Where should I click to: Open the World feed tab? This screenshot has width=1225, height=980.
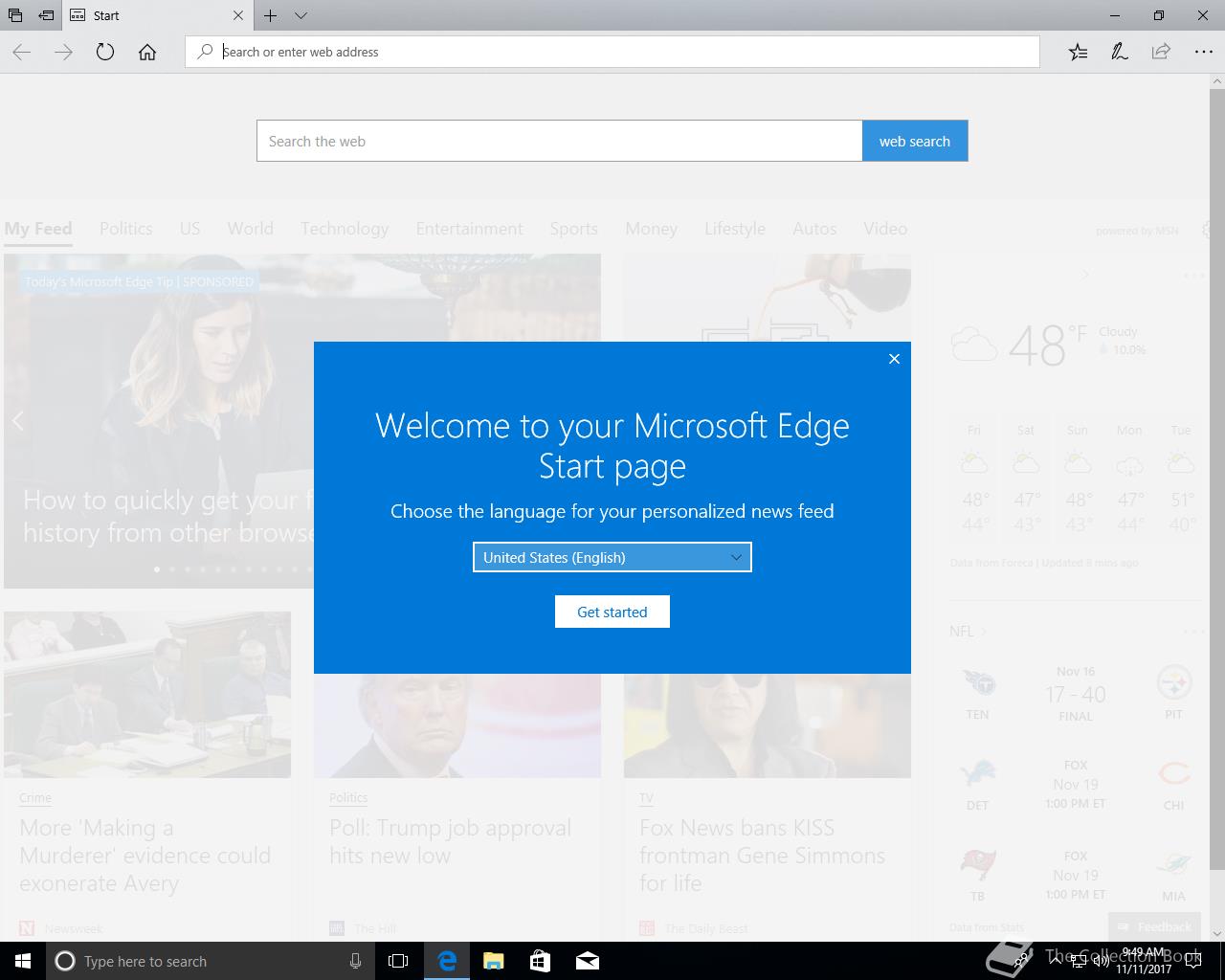[250, 228]
